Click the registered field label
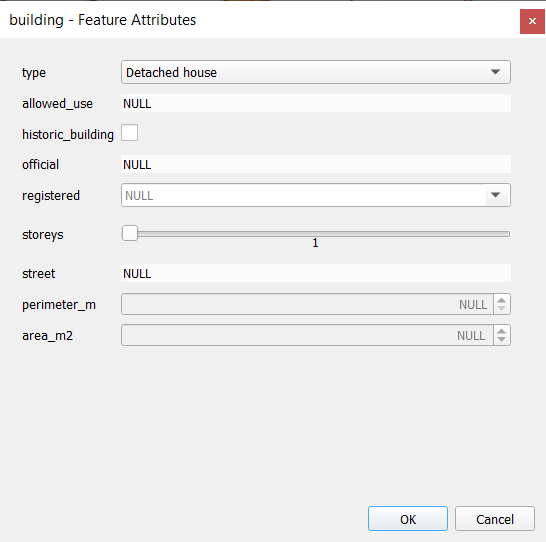This screenshot has width=546, height=542. pos(51,196)
